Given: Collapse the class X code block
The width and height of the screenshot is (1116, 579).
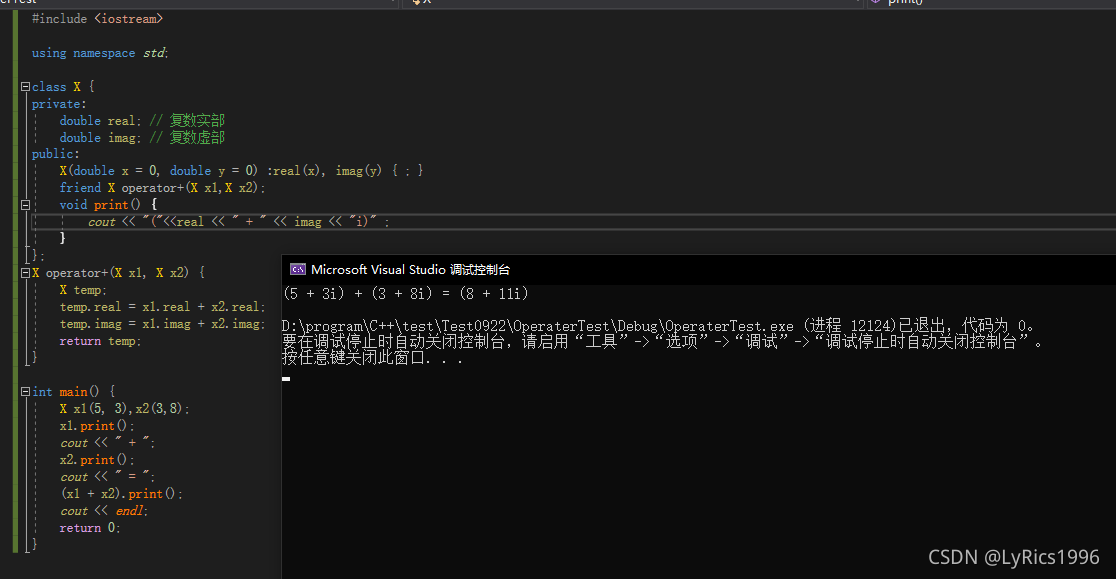Looking at the screenshot, I should [x=26, y=87].
